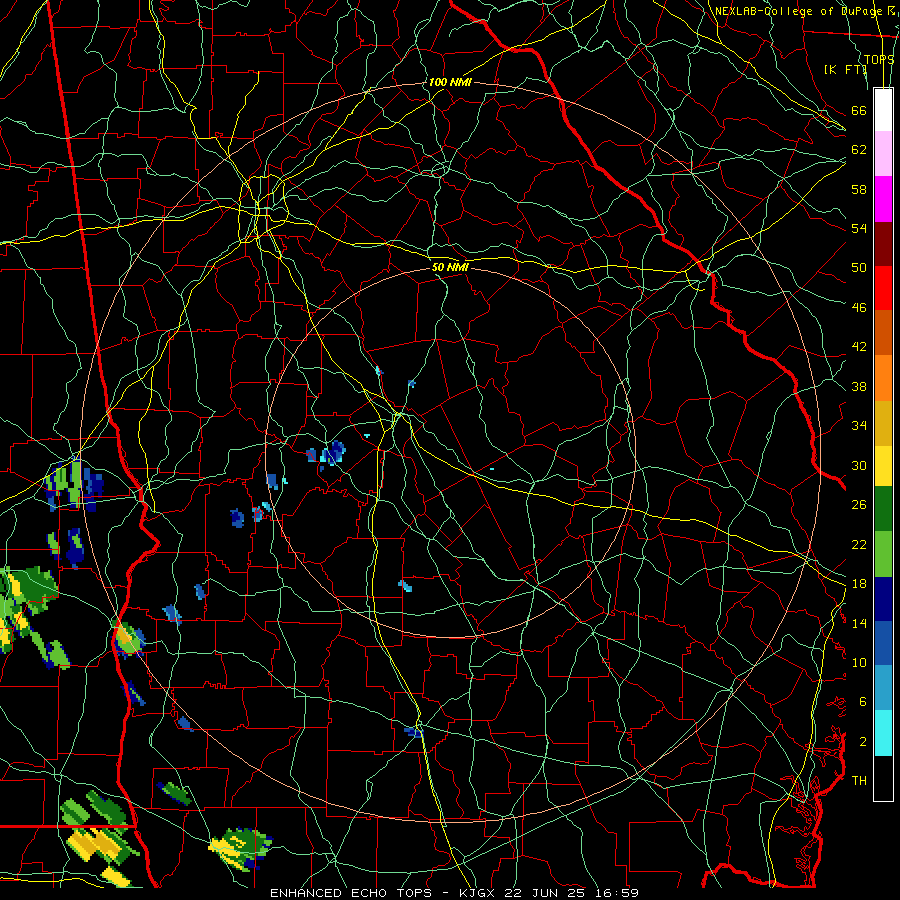This screenshot has height=900, width=900.
Task: Click the '38' legend value label
Action: (859, 386)
